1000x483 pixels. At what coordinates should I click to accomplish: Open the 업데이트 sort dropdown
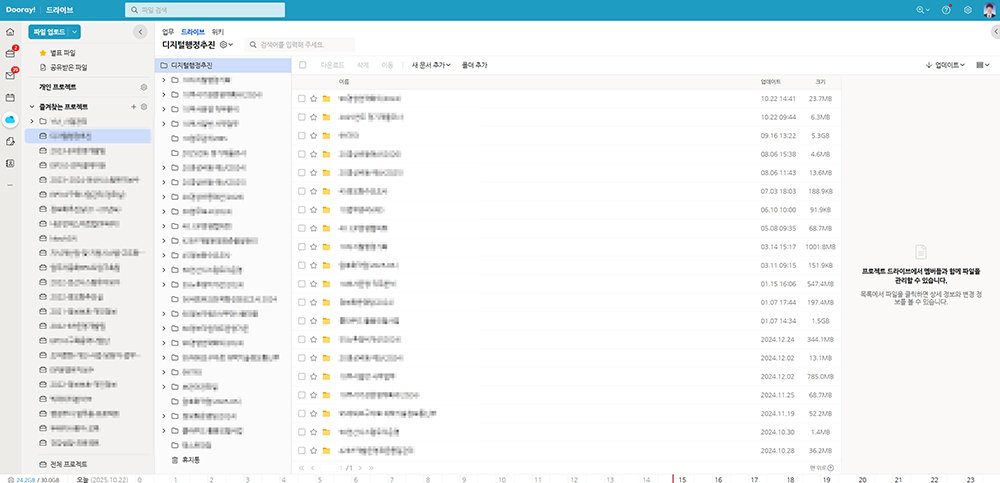(x=945, y=65)
